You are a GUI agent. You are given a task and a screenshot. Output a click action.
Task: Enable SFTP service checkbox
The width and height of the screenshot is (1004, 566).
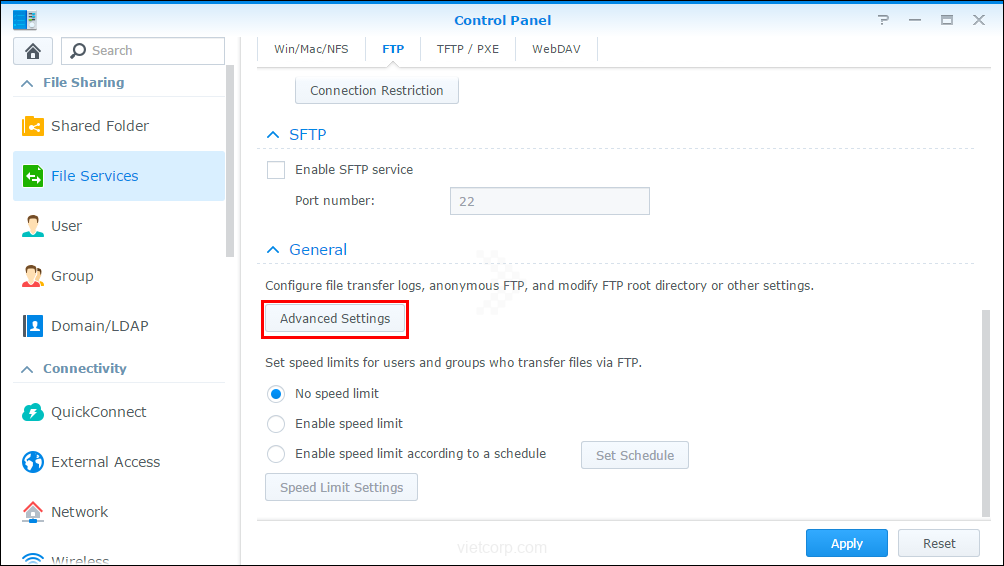pyautogui.click(x=276, y=170)
